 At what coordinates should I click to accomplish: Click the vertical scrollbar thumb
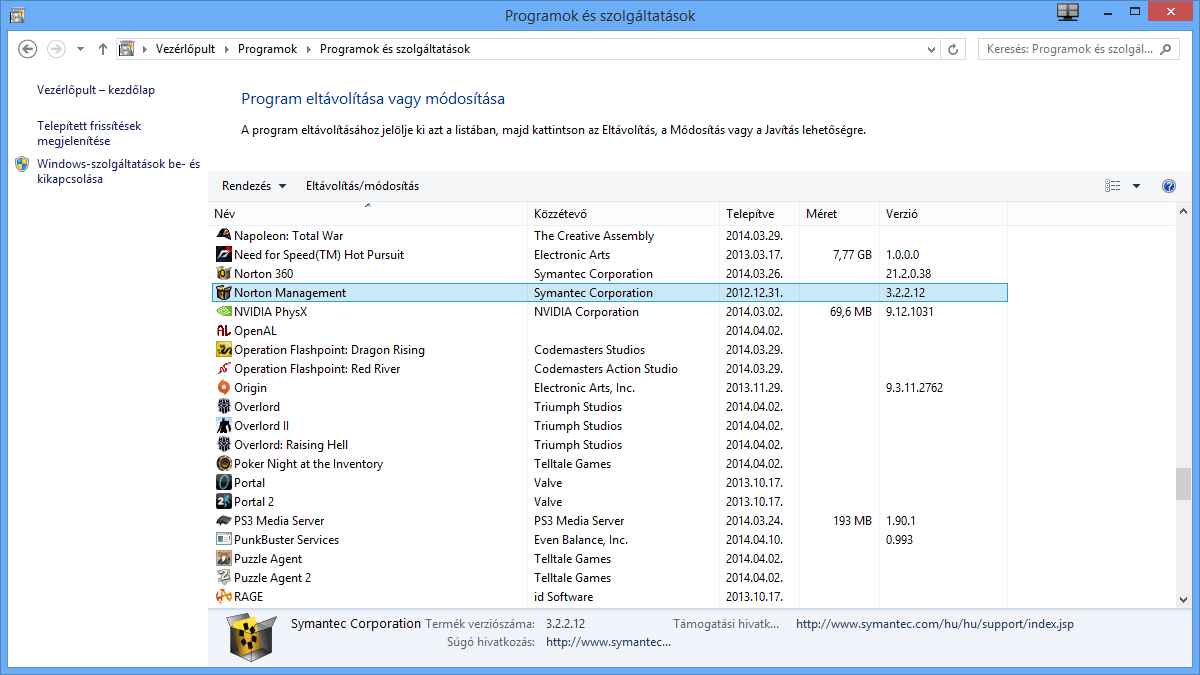click(1184, 482)
